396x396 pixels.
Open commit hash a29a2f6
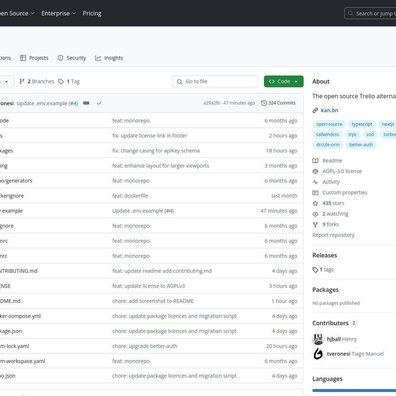pyautogui.click(x=212, y=103)
